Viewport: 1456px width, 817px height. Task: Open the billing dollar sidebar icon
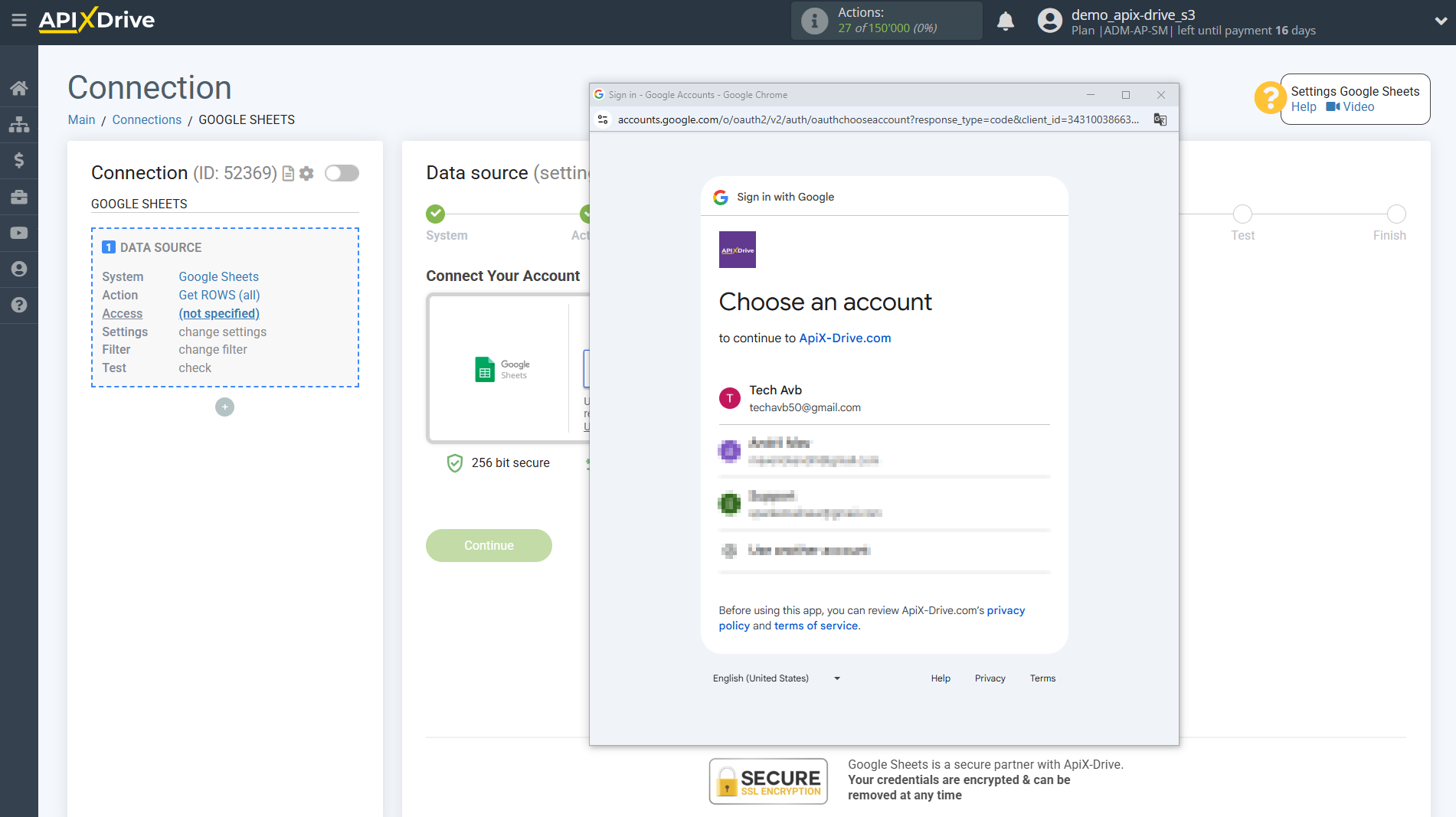coord(19,160)
